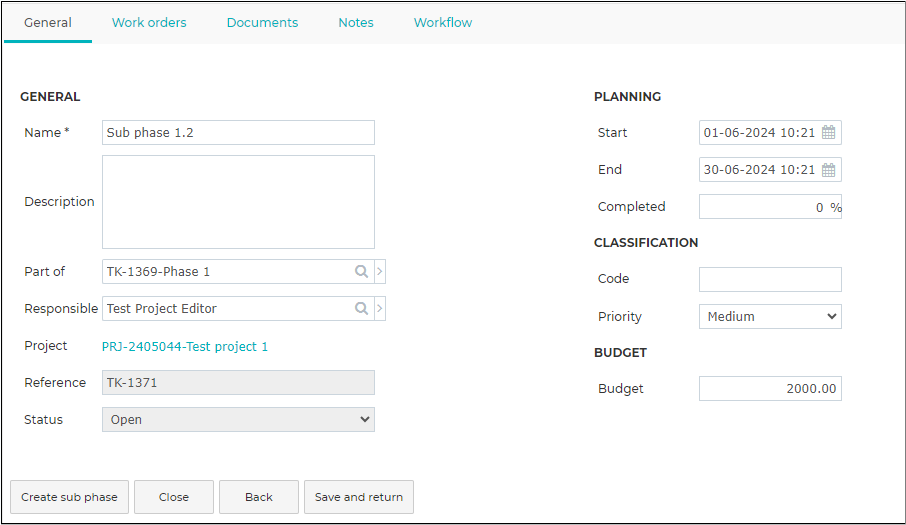Viewport: 906px width, 525px height.
Task: Click the PLANNING section heading
Action: coord(627,96)
